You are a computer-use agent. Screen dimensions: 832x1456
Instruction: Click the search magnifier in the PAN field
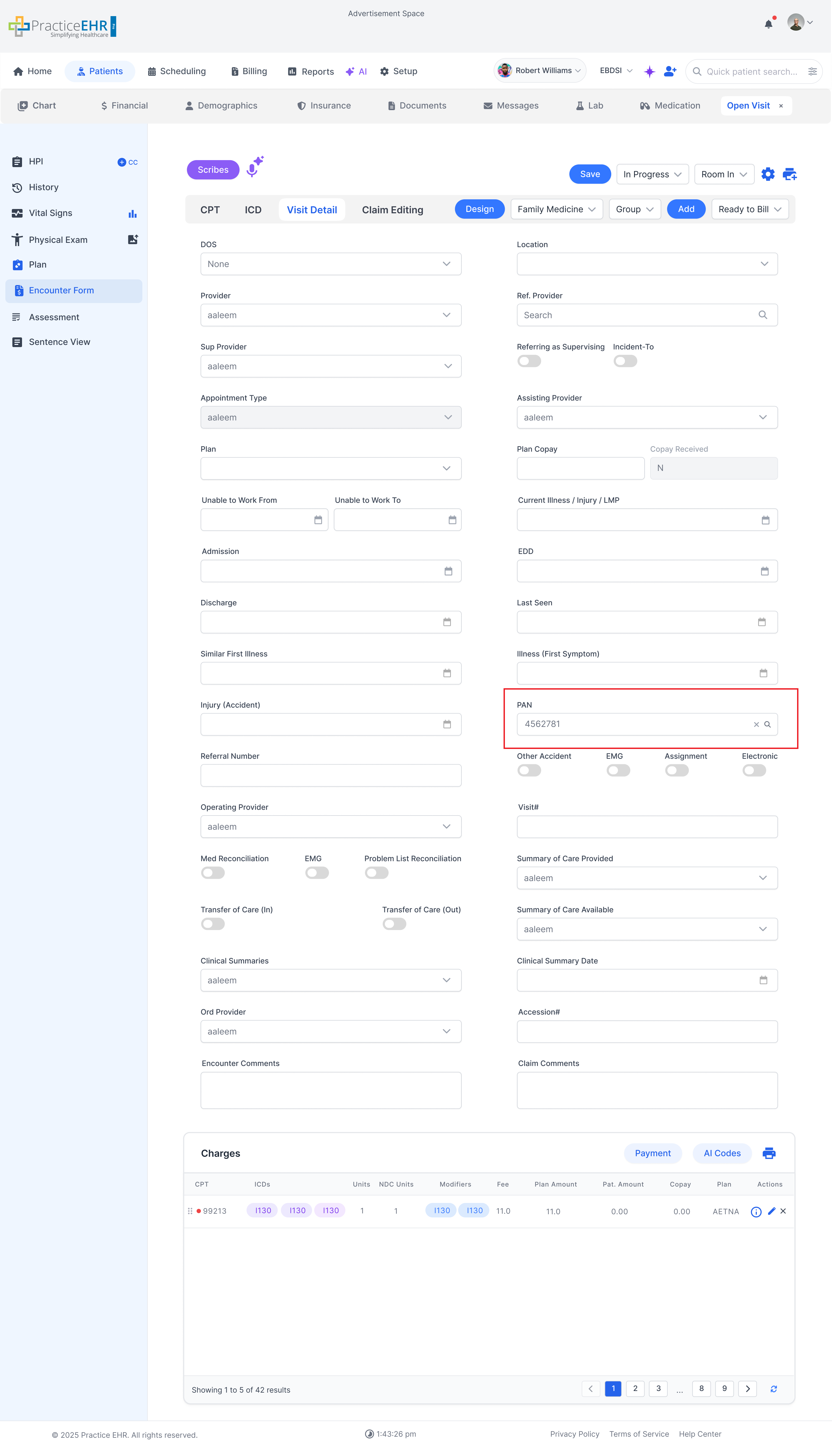[x=768, y=724]
